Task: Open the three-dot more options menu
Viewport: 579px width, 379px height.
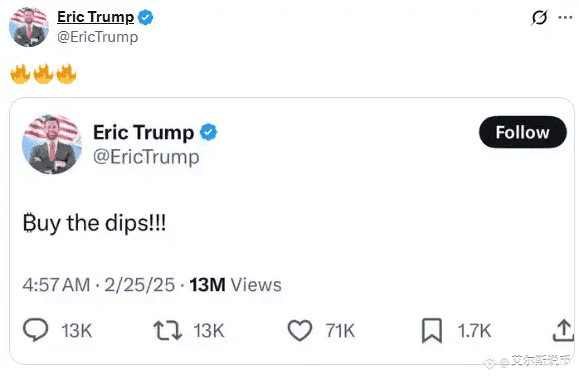Action: coord(565,17)
